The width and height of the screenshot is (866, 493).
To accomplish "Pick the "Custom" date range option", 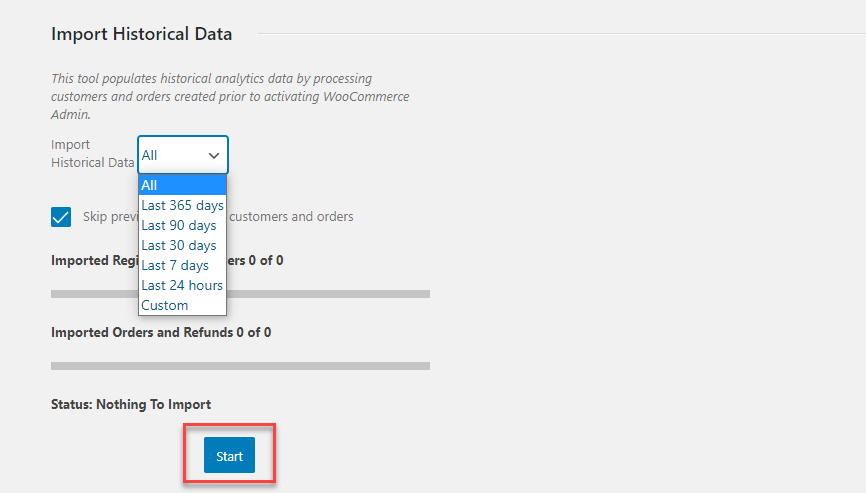I will [x=165, y=305].
